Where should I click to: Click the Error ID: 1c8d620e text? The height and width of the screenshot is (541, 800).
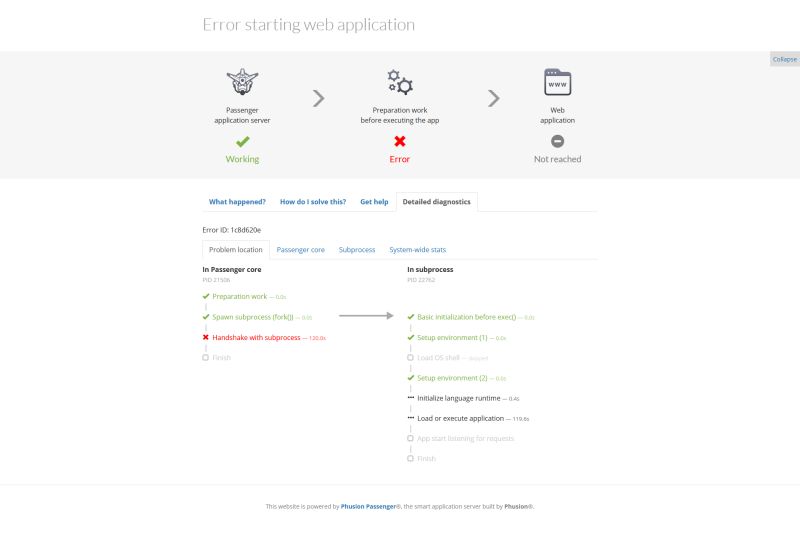(232, 230)
